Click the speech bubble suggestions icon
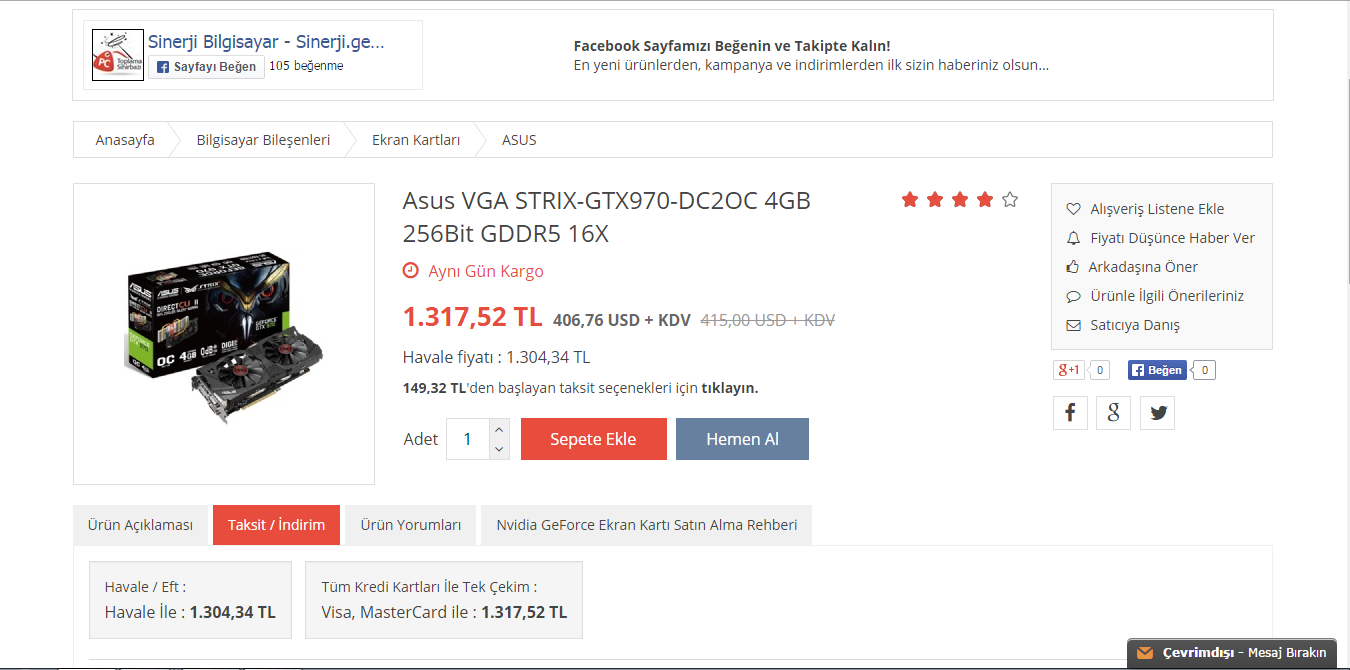The height and width of the screenshot is (670, 1350). pyautogui.click(x=1073, y=296)
